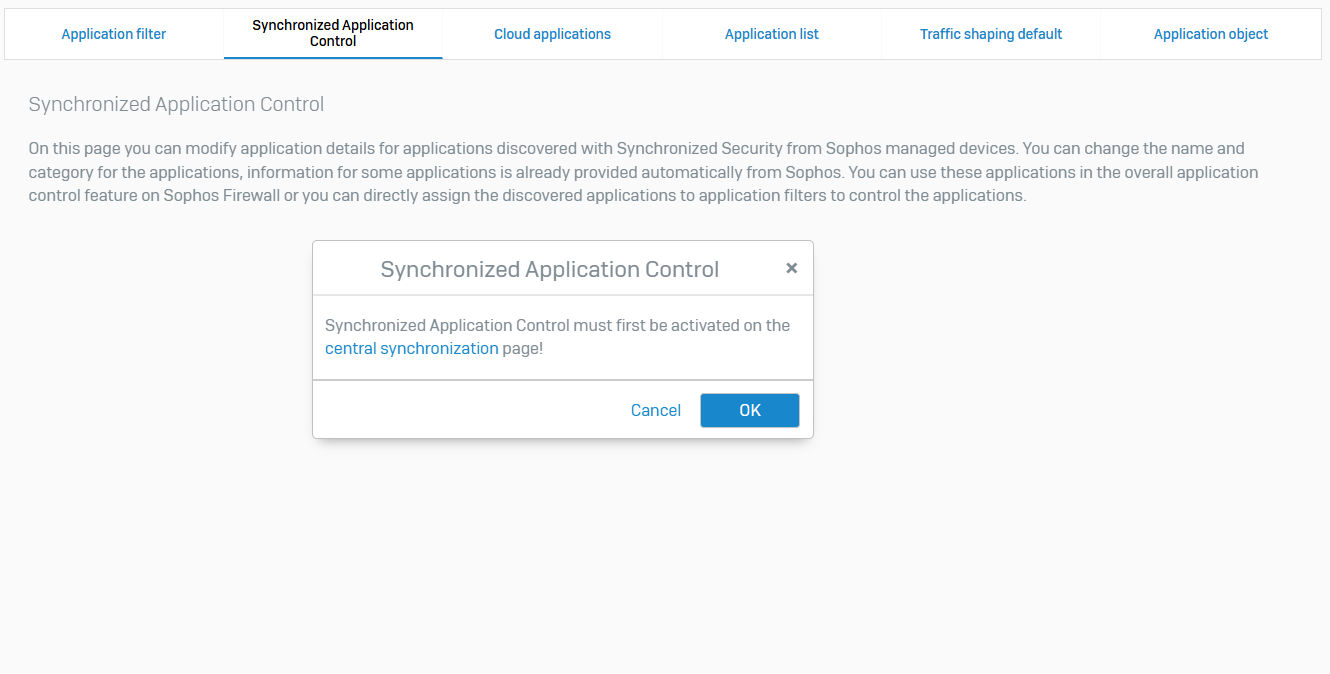Click the page heading Synchronized Application Control
This screenshot has height=674, width=1330.
click(x=176, y=104)
